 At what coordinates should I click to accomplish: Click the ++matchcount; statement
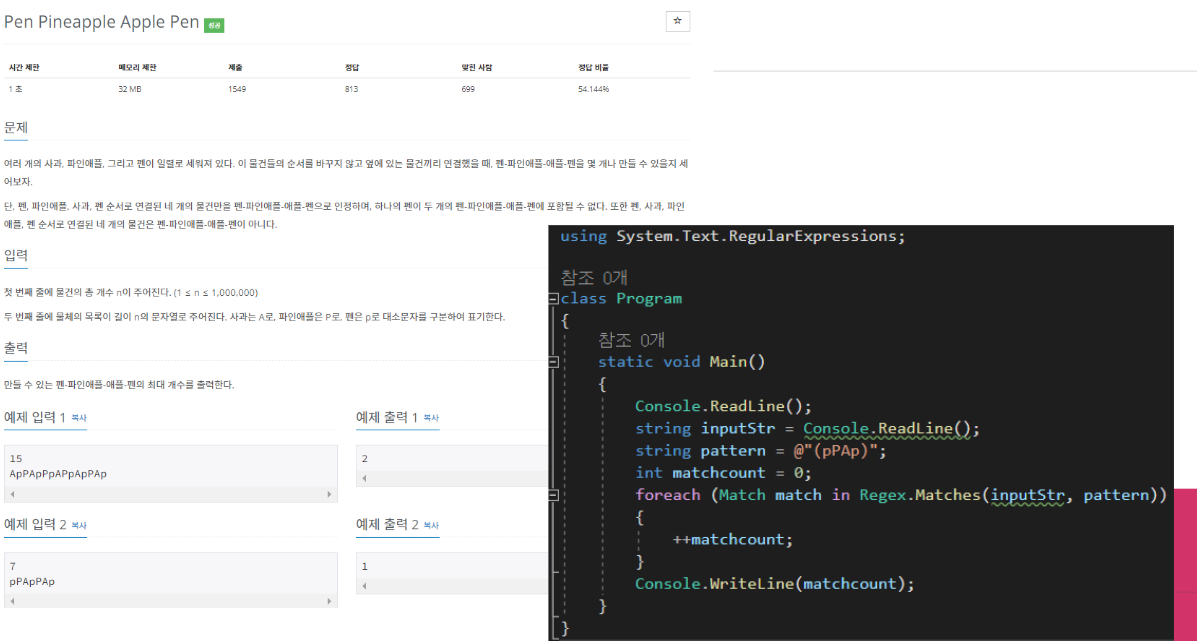click(733, 539)
